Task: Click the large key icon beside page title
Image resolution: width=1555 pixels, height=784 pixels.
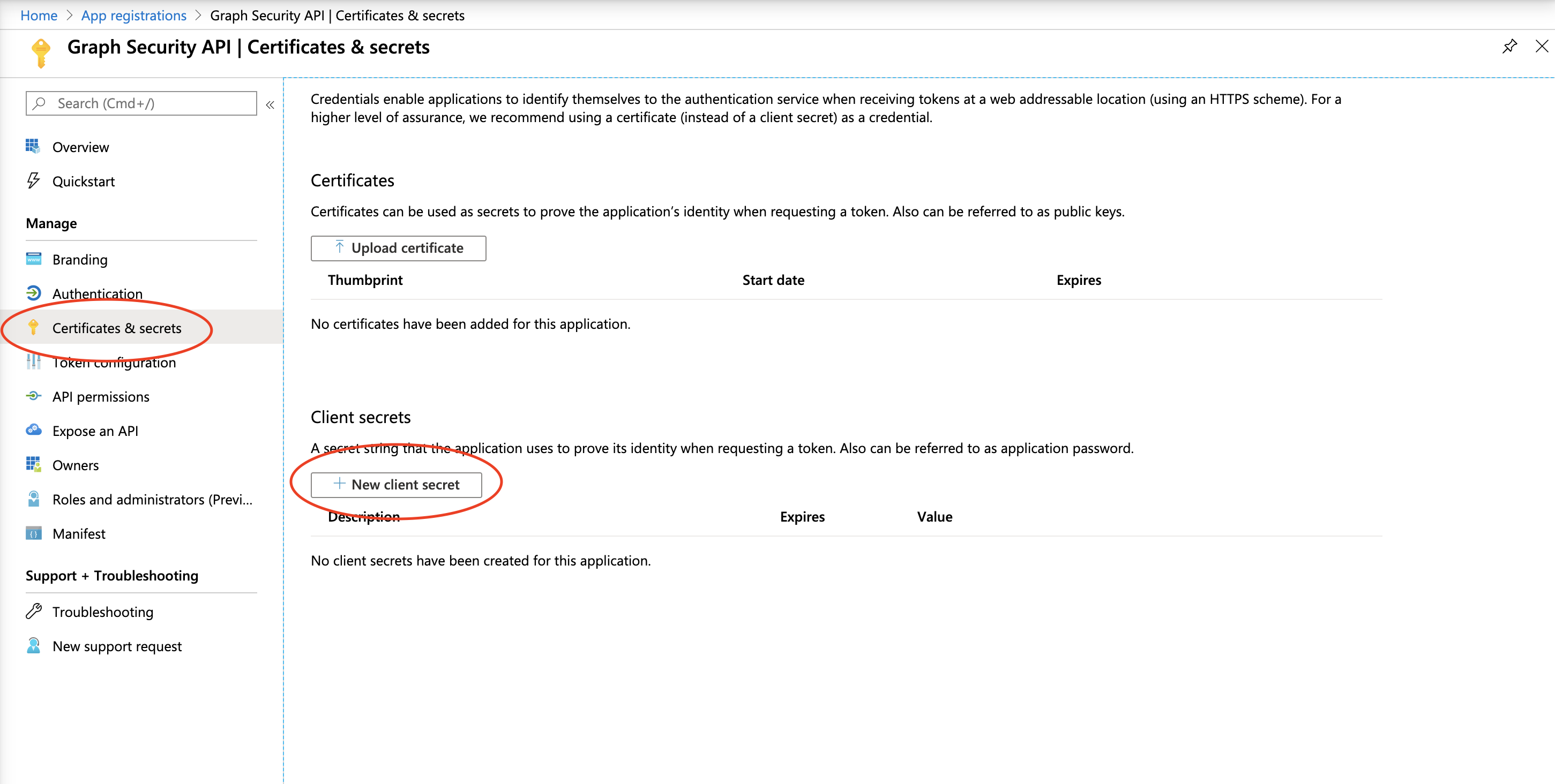Action: pos(40,53)
